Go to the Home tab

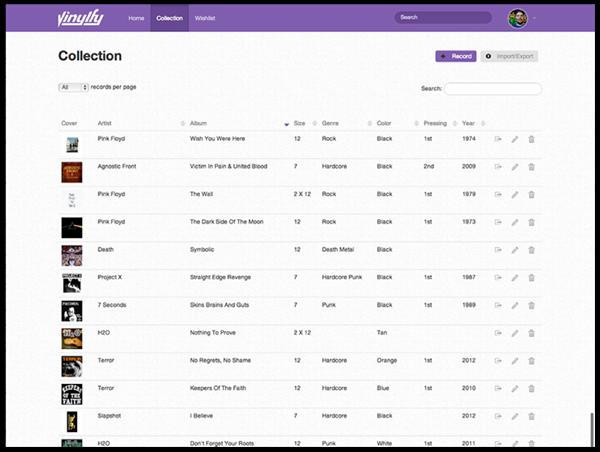136,18
